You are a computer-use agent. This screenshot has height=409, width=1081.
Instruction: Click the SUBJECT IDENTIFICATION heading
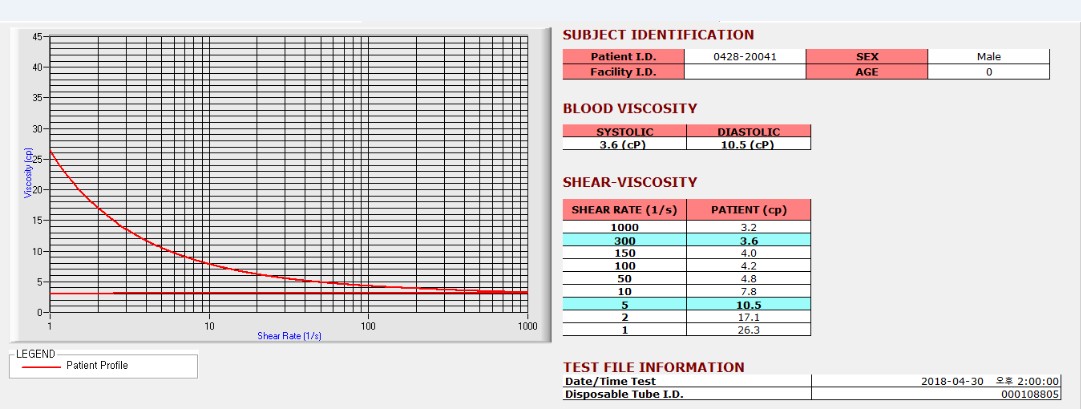pos(658,34)
